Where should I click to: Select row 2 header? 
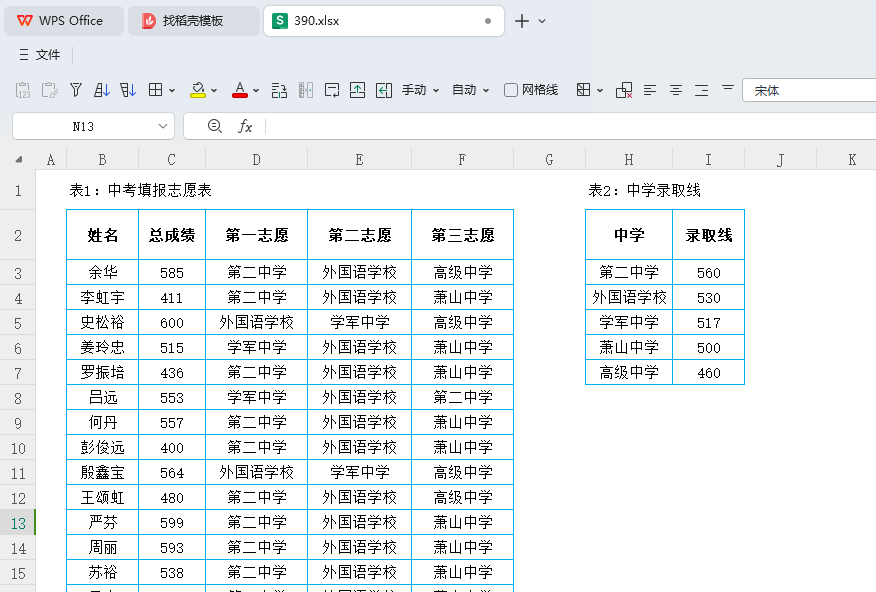click(x=18, y=235)
